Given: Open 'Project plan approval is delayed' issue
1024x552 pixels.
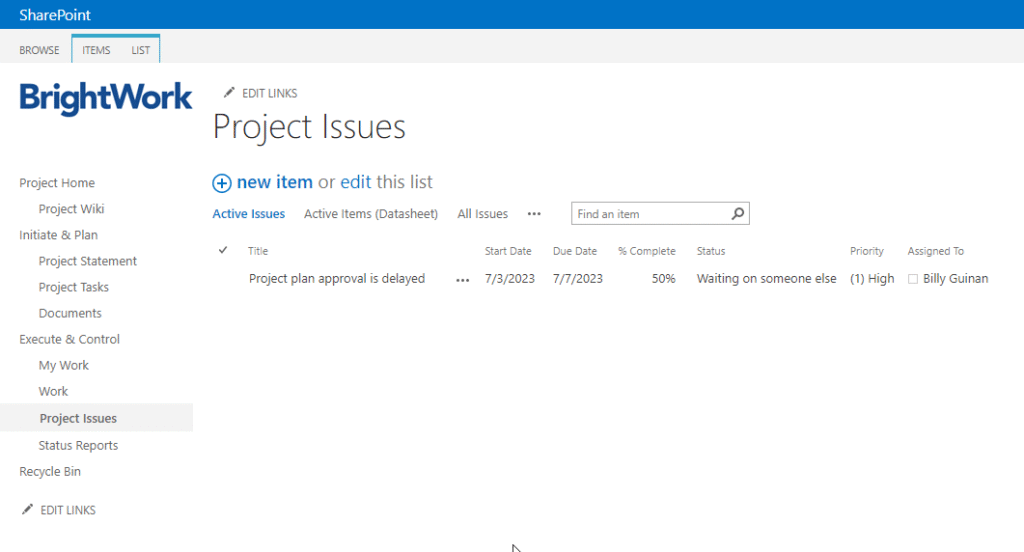Looking at the screenshot, I should [x=336, y=279].
